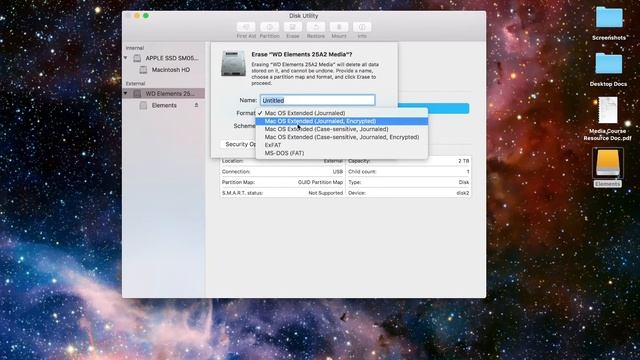Choose ExFAT format option
The width and height of the screenshot is (640, 360).
click(342, 145)
